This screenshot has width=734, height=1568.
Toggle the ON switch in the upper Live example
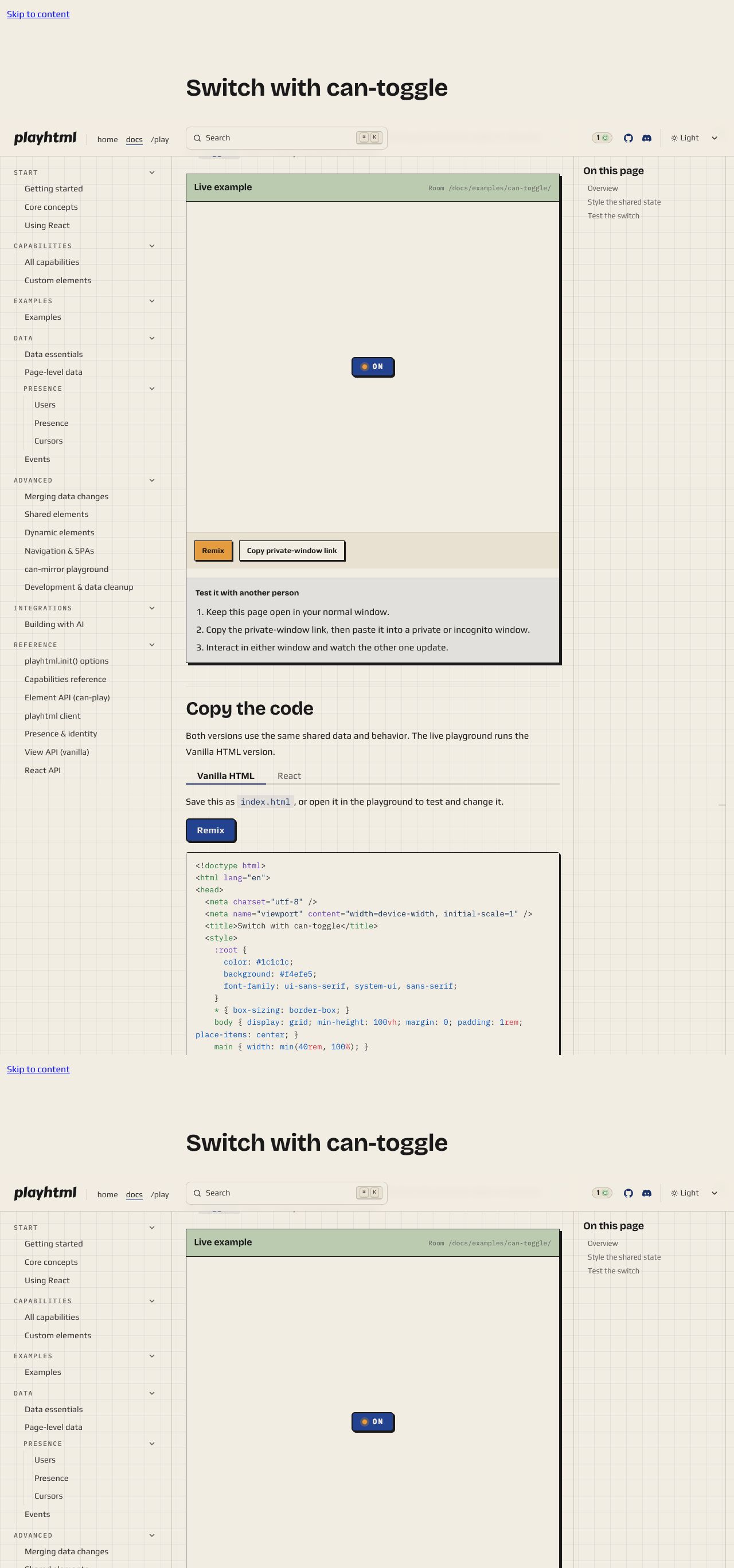pyautogui.click(x=373, y=366)
